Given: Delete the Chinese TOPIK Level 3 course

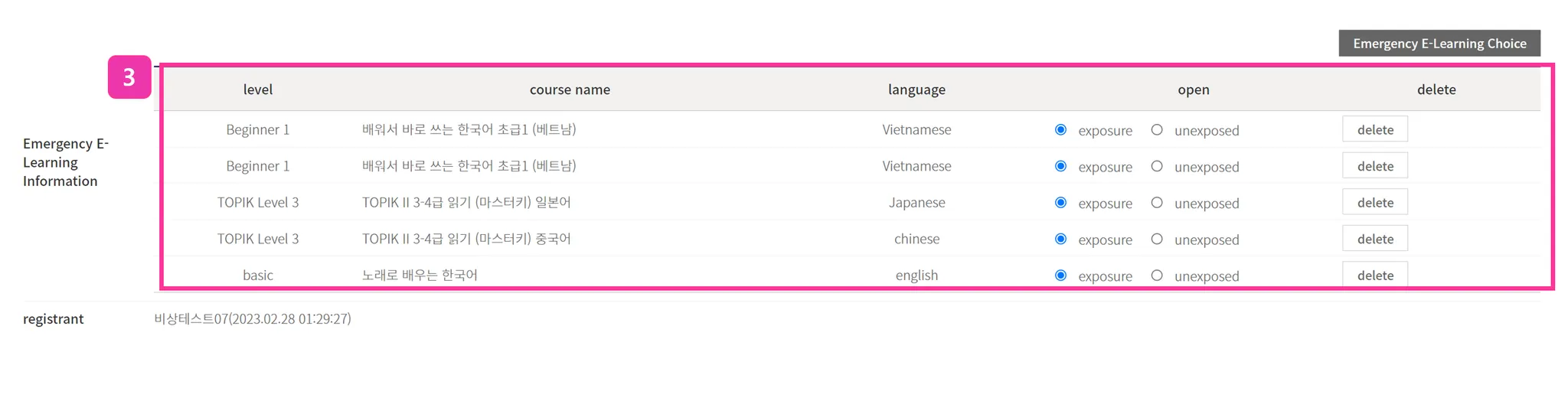Looking at the screenshot, I should 1374,239.
